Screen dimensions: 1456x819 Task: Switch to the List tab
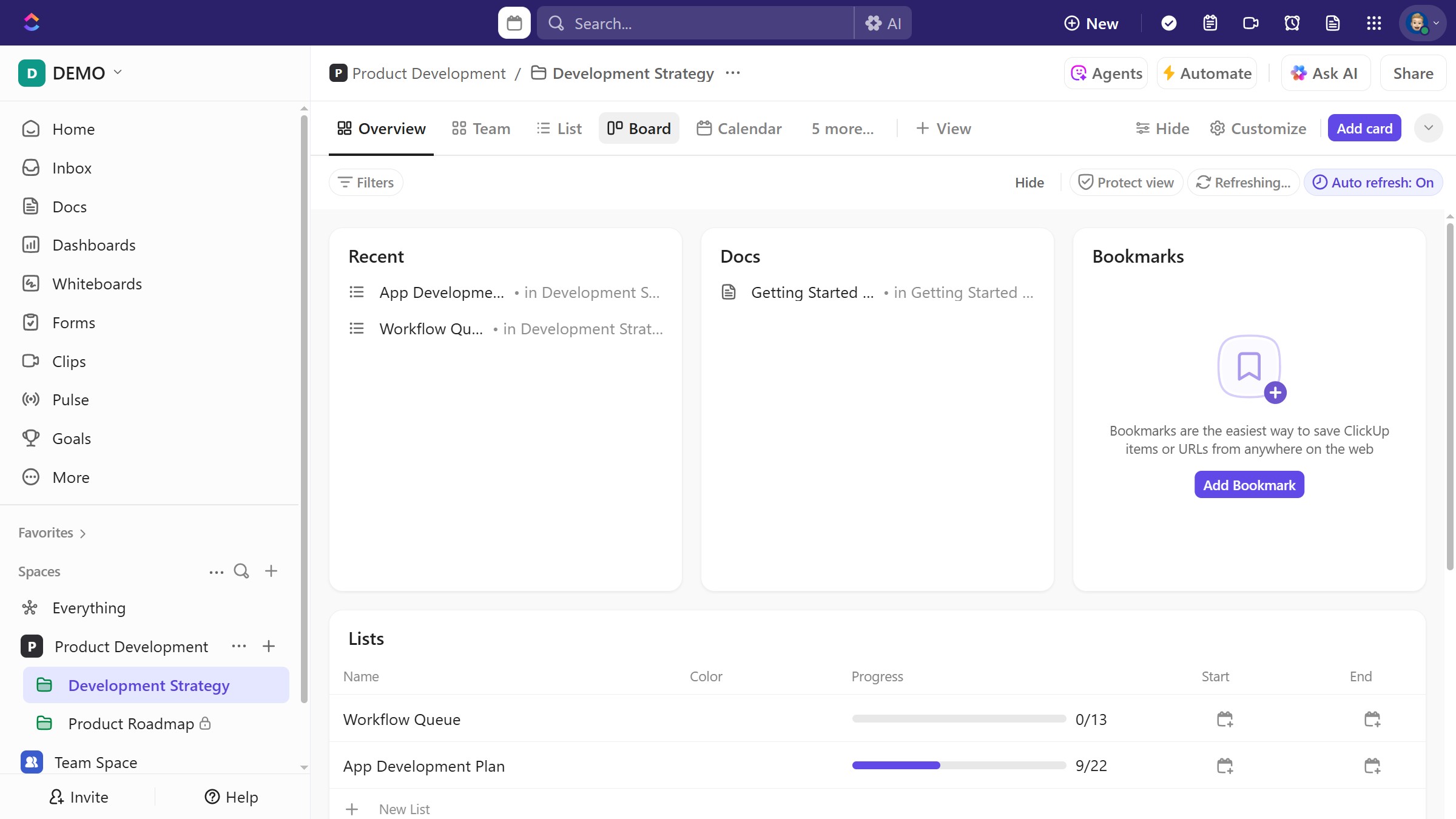[x=559, y=129]
